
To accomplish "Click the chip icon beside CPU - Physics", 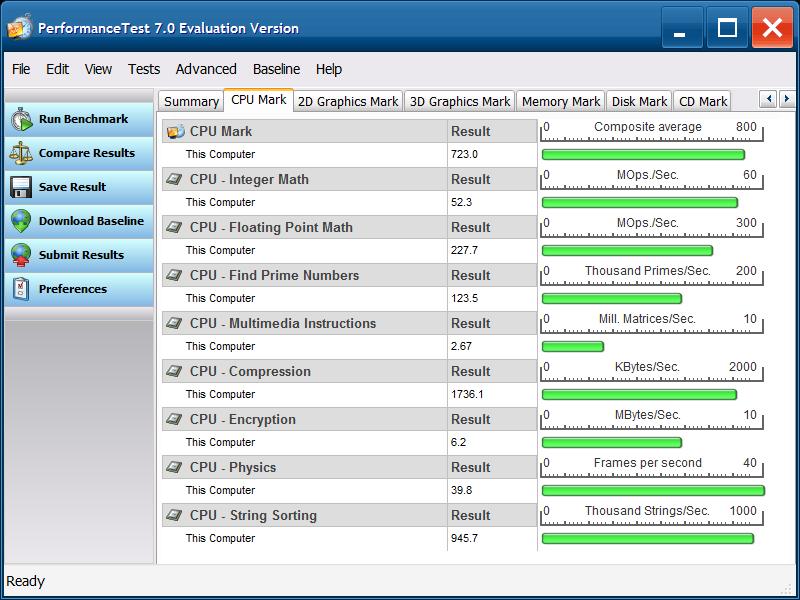I will (174, 467).
